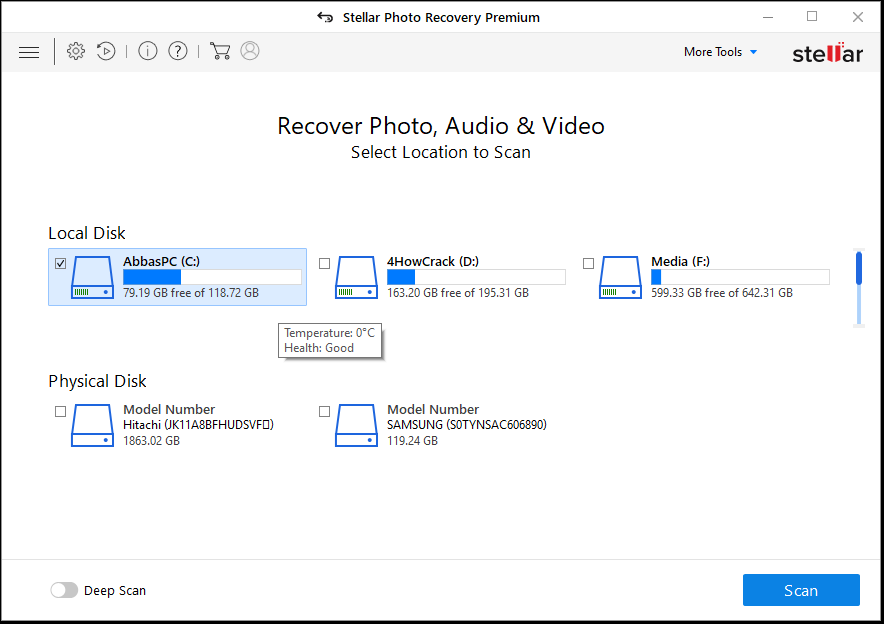Click the Media (F:) usage bar
Image resolution: width=884 pixels, height=624 pixels.
click(x=740, y=277)
